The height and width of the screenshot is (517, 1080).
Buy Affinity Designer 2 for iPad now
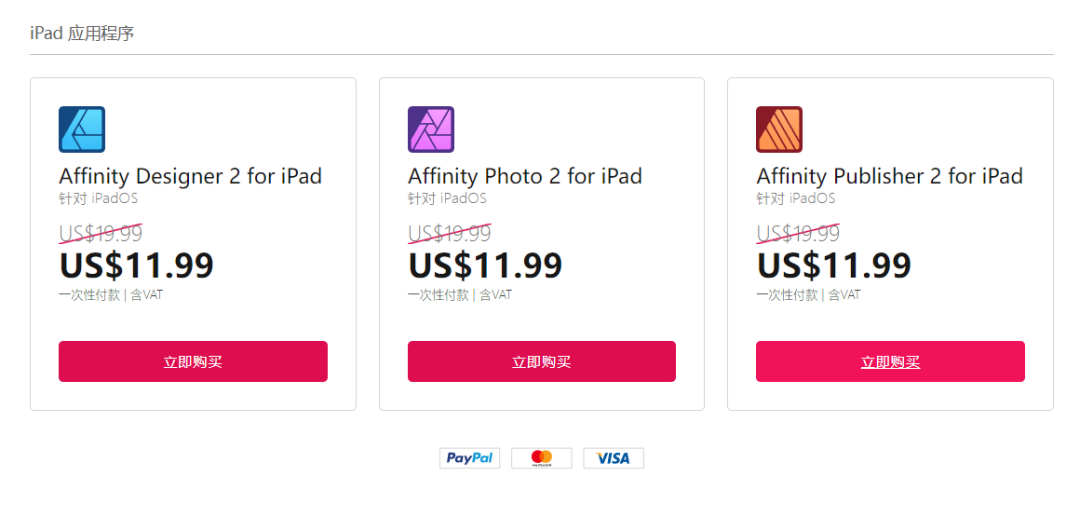[x=193, y=361]
